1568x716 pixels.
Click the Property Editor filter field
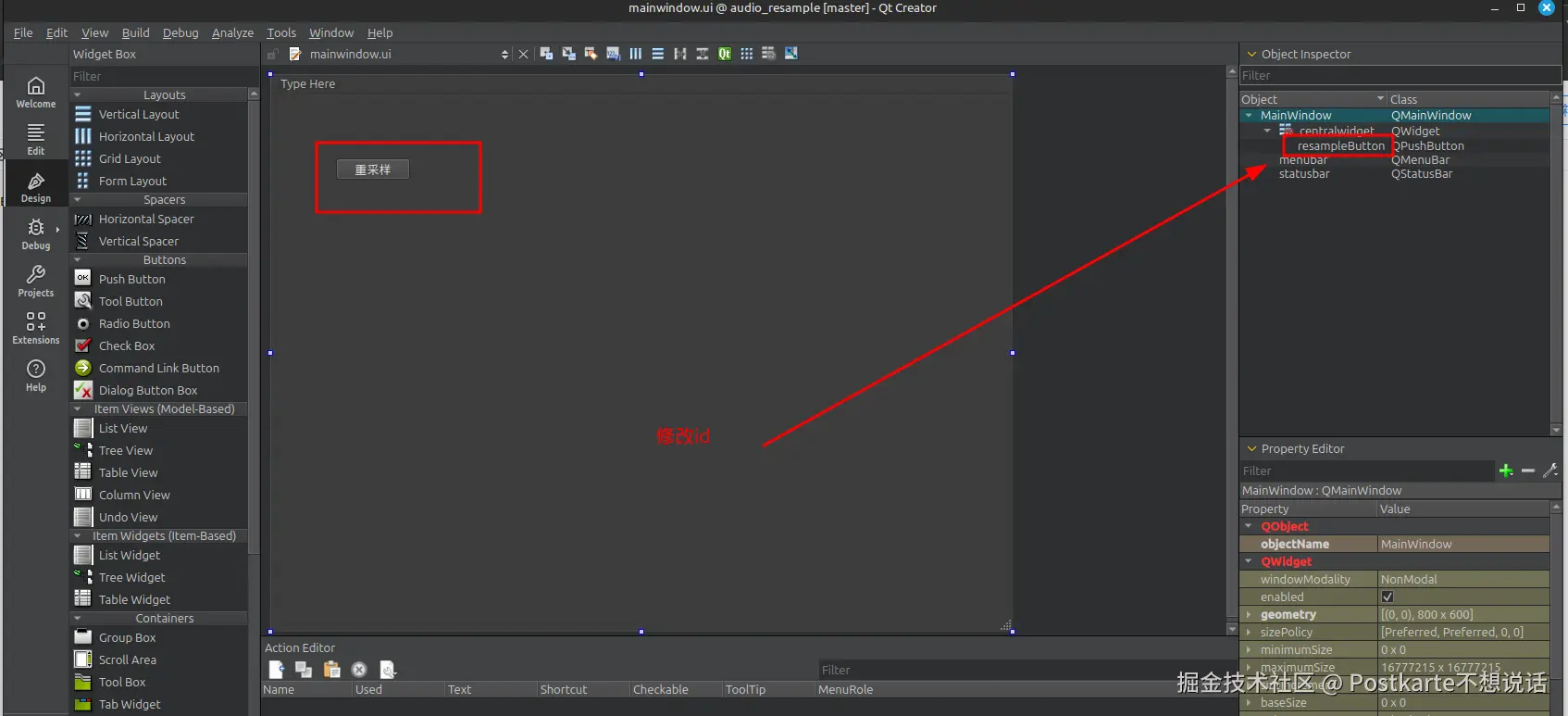[1366, 471]
